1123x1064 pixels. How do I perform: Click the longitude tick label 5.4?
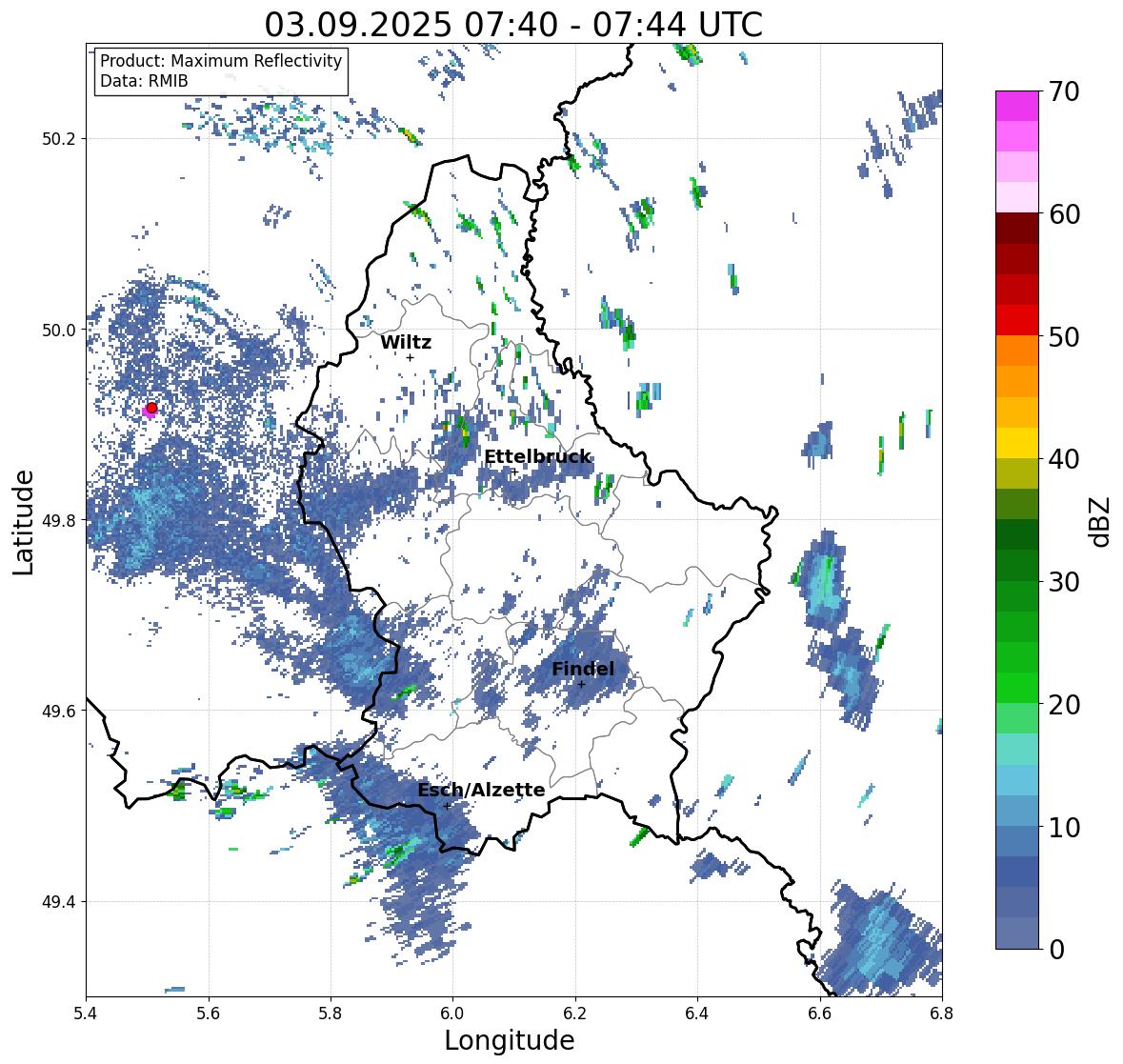pos(86,1013)
